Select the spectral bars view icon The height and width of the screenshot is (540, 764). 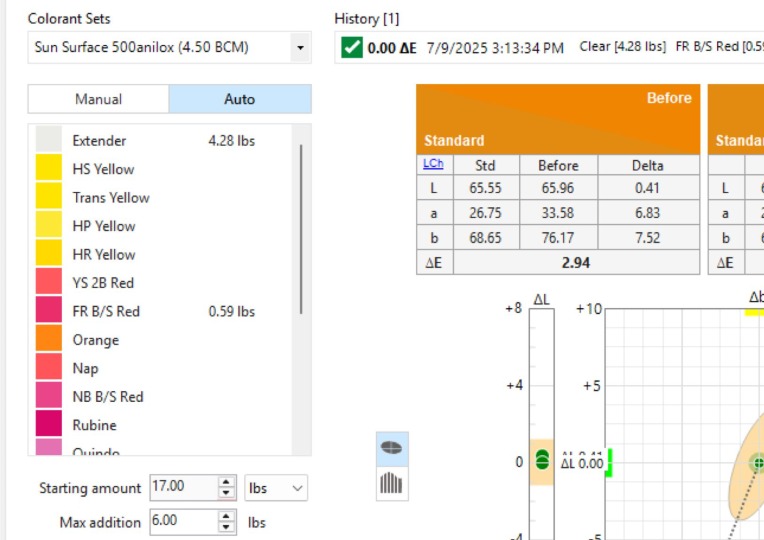tap(392, 482)
